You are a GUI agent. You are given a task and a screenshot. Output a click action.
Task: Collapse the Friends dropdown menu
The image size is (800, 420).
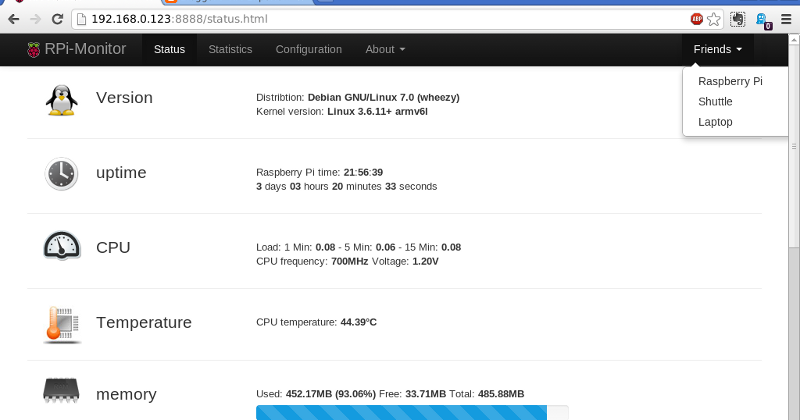point(717,50)
